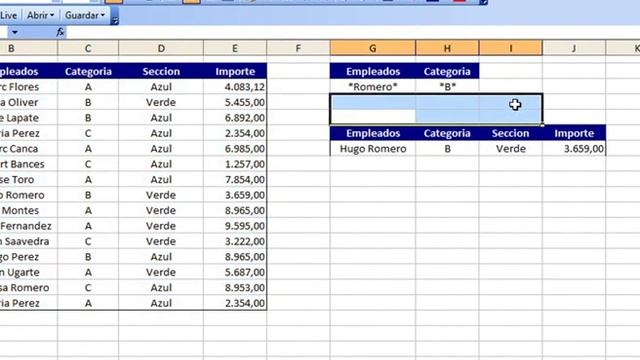
Task: Click the Flores employee cell
Action: point(29,87)
